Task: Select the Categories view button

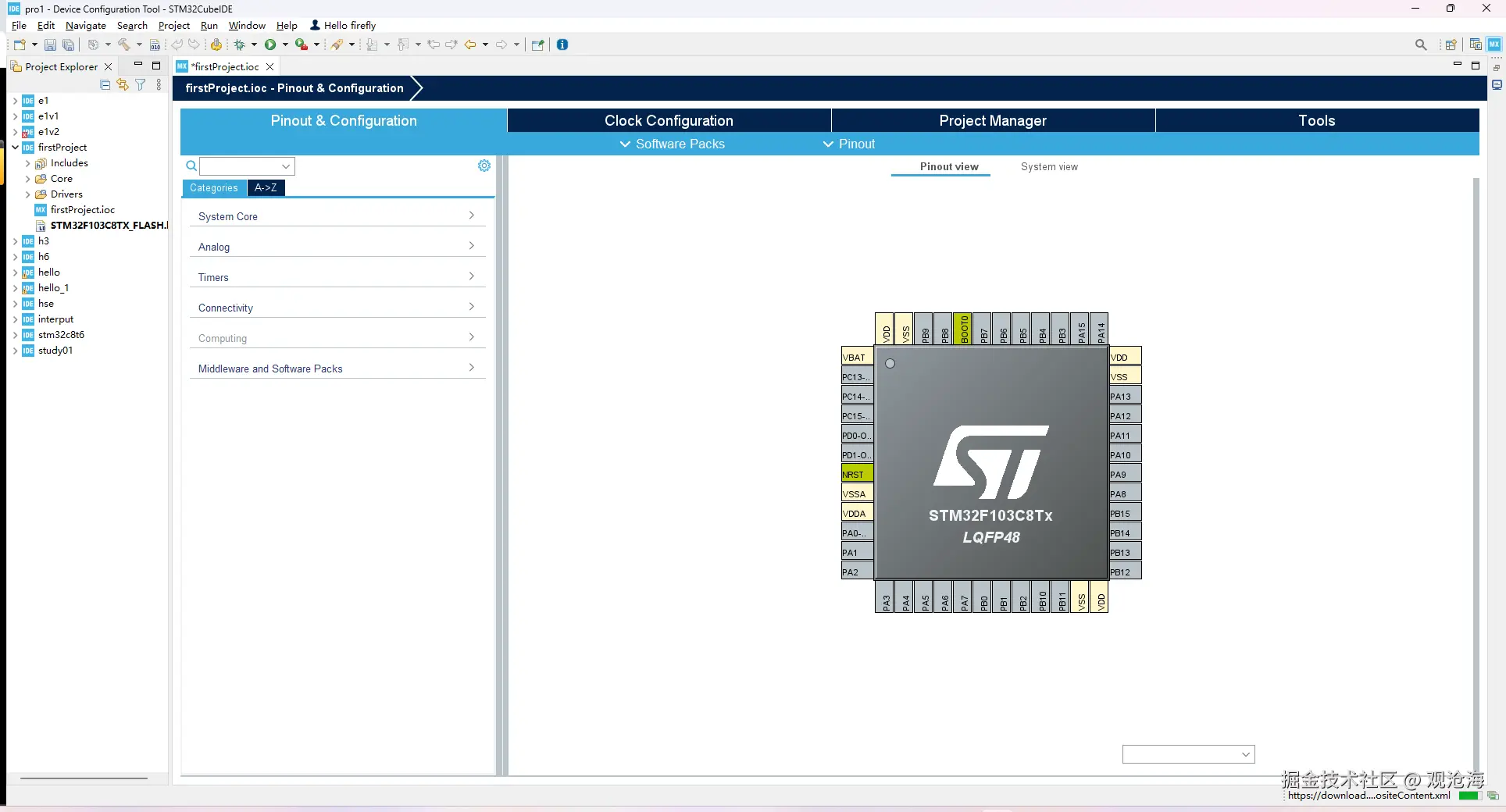Action: coord(214,187)
